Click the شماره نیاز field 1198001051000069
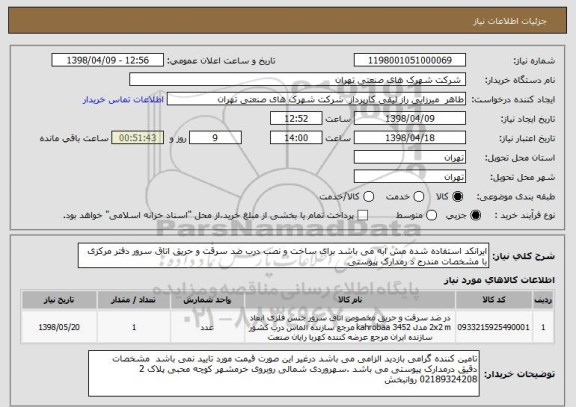This screenshot has width=576, height=407. point(410,60)
